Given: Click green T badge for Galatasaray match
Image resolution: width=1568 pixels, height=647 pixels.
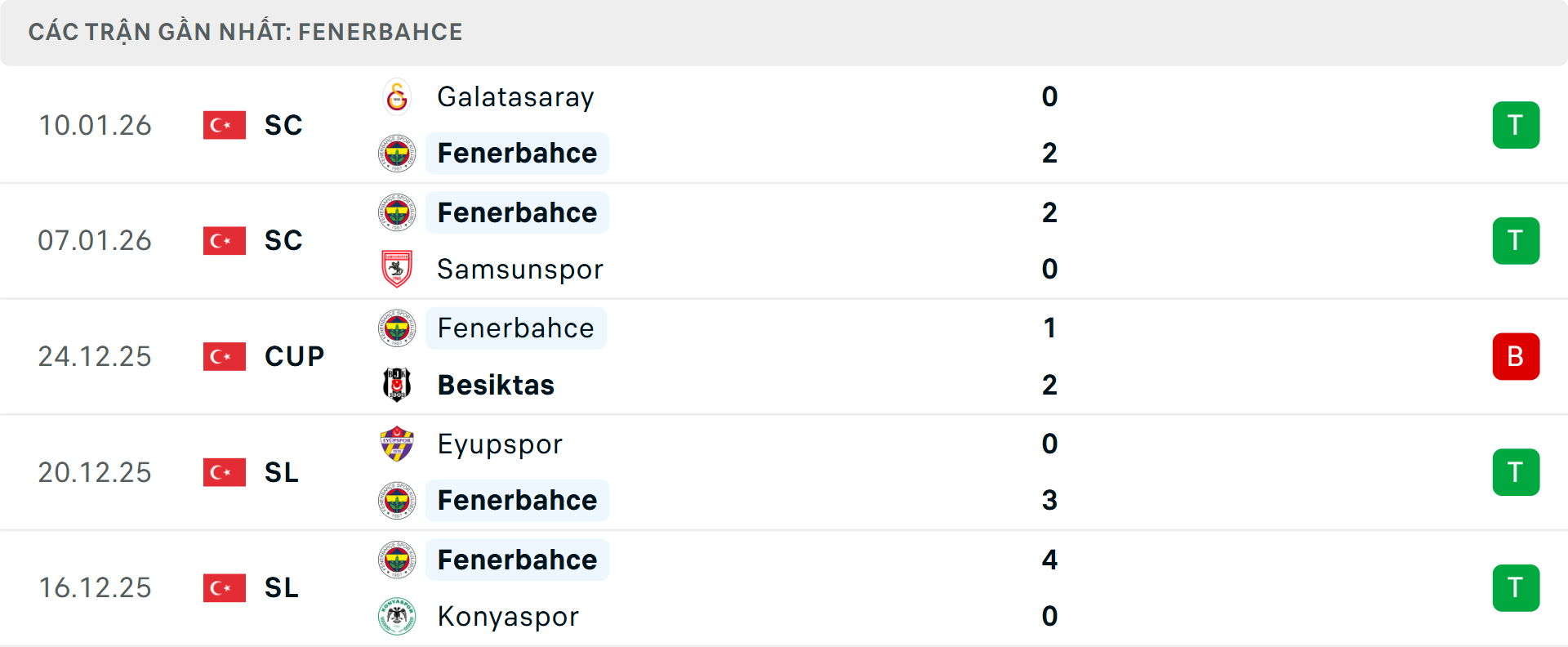Looking at the screenshot, I should coord(1516,125).
